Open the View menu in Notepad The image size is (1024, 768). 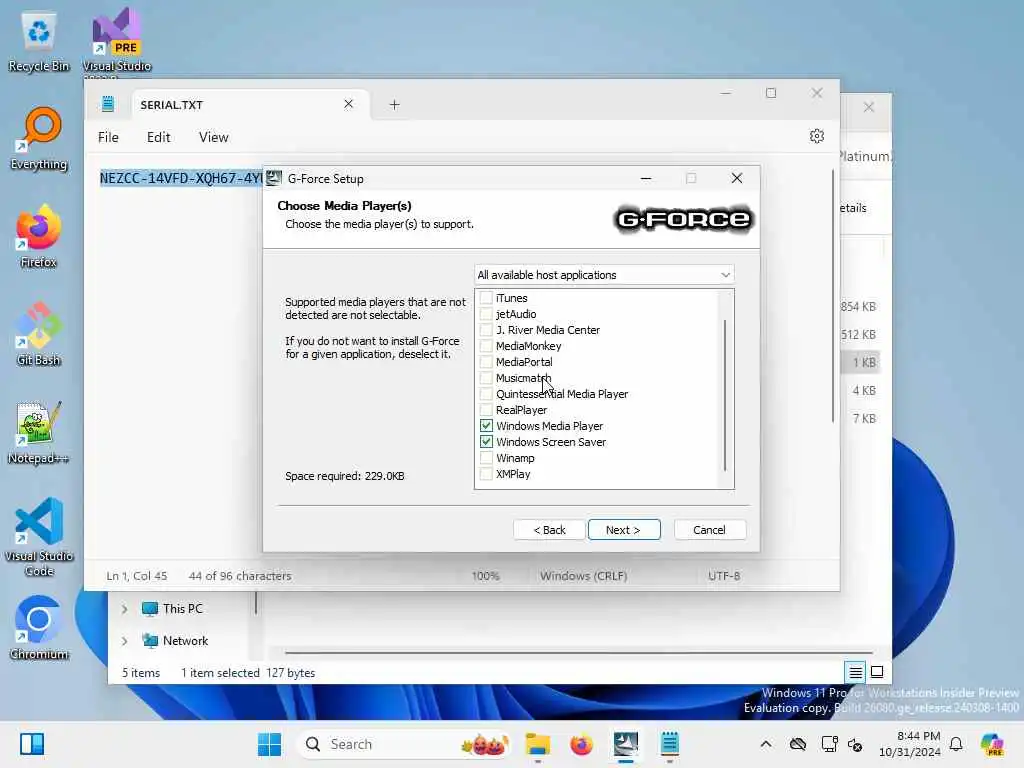click(214, 137)
